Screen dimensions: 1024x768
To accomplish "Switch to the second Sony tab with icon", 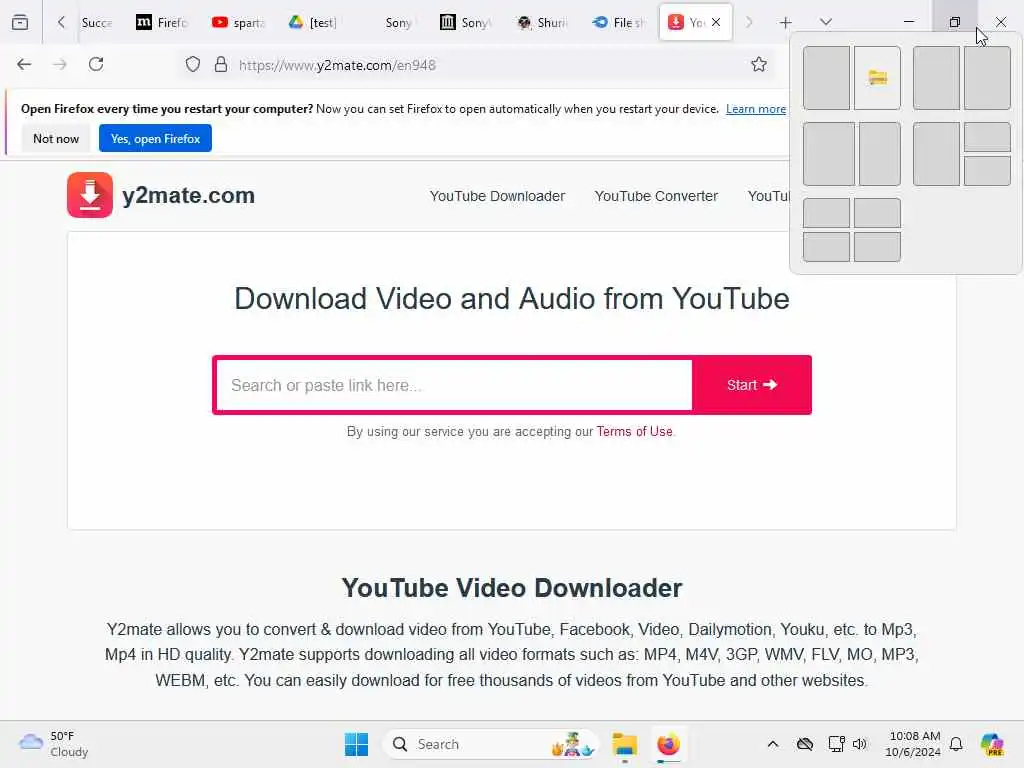I will pos(466,23).
